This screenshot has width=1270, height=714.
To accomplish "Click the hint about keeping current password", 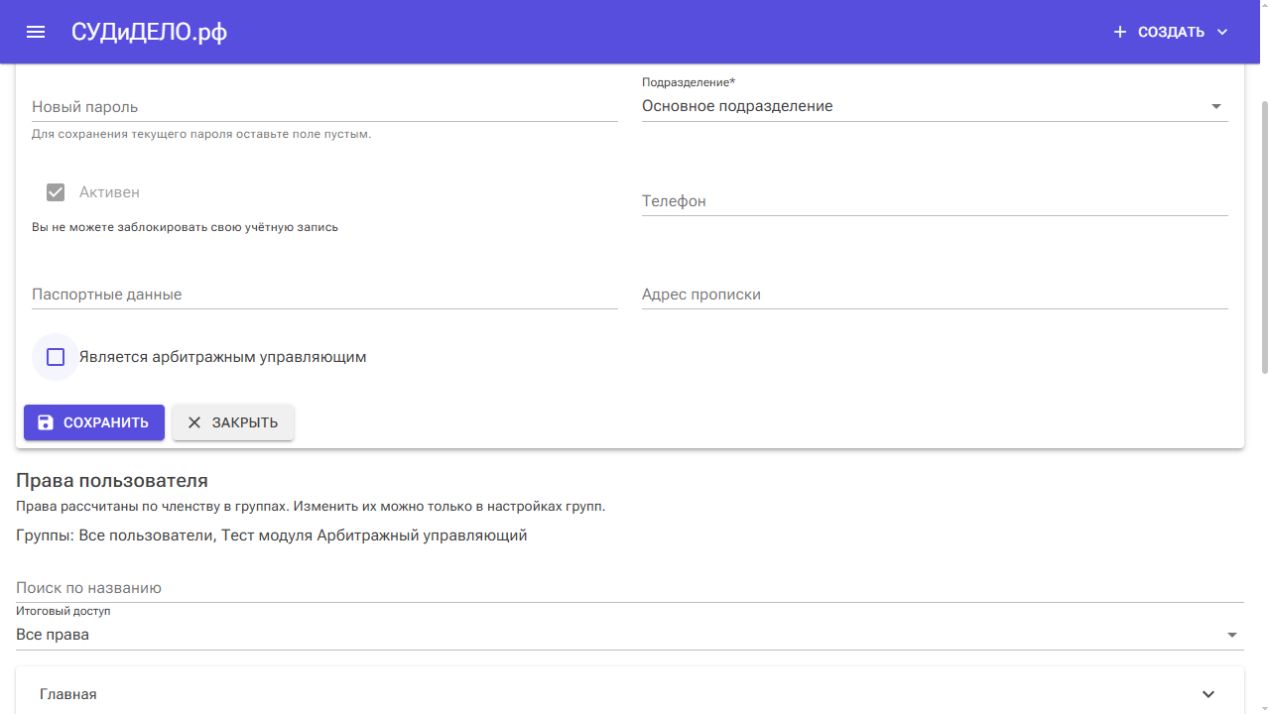I will tap(201, 133).
